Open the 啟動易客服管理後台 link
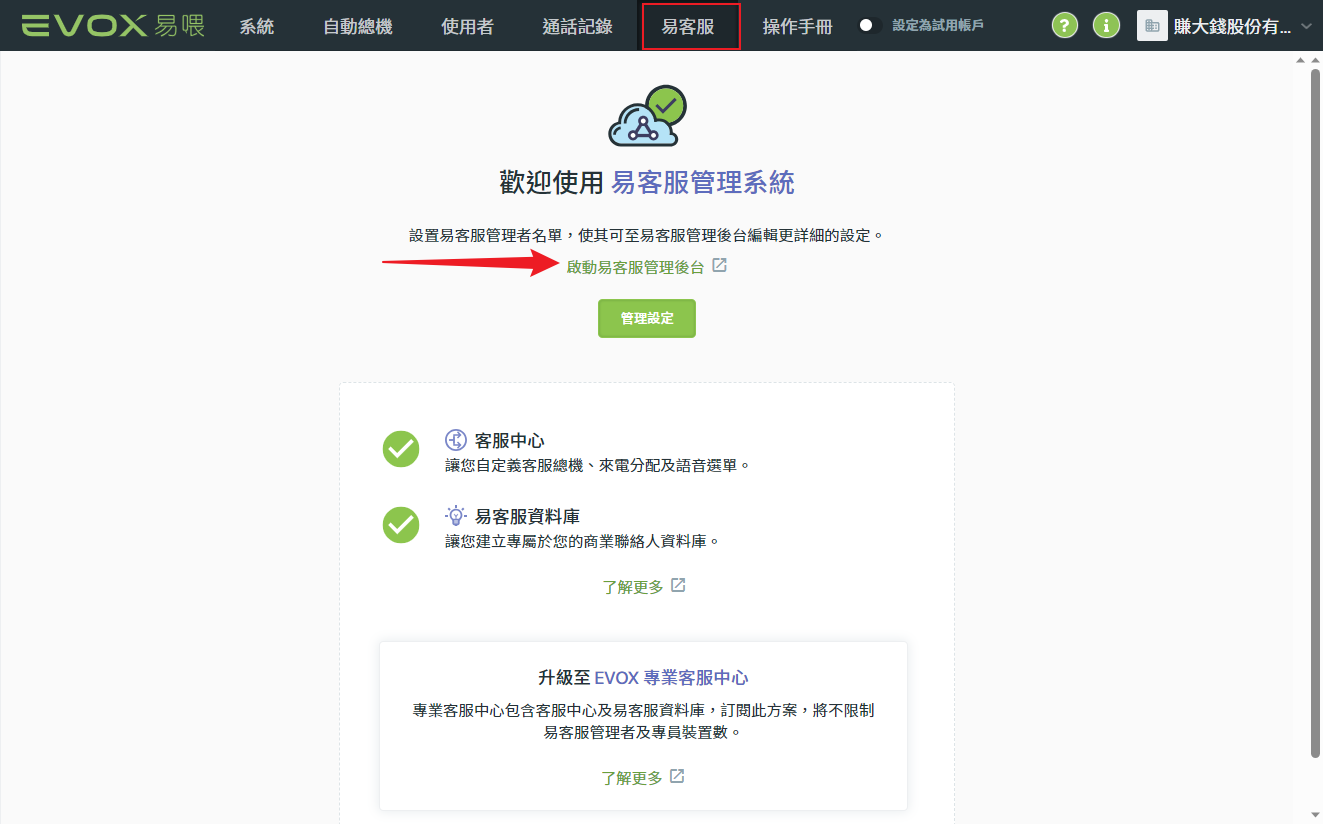The height and width of the screenshot is (824, 1323). click(x=635, y=267)
